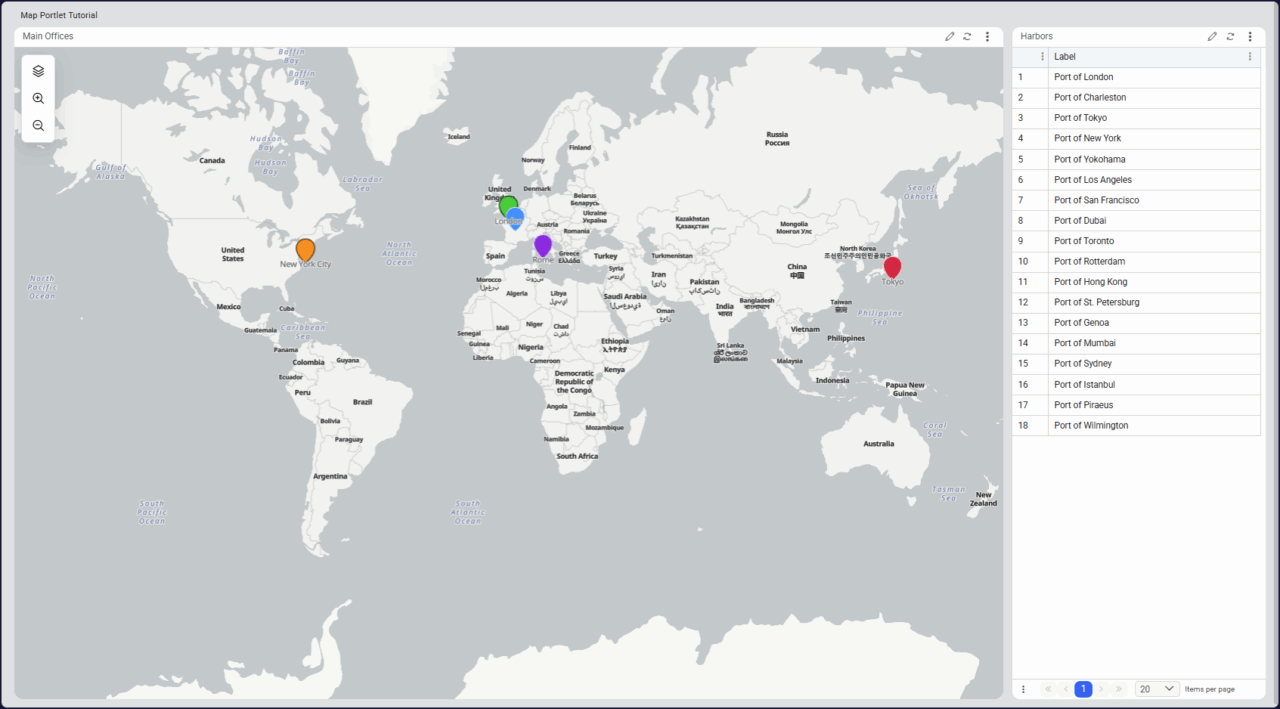Image resolution: width=1280 pixels, height=709 pixels.
Task: Zoom in on the map
Action: click(x=38, y=99)
